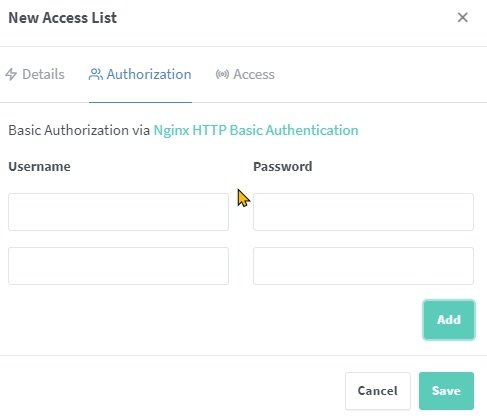
Task: Focus the first Username input field
Action: [x=118, y=212]
